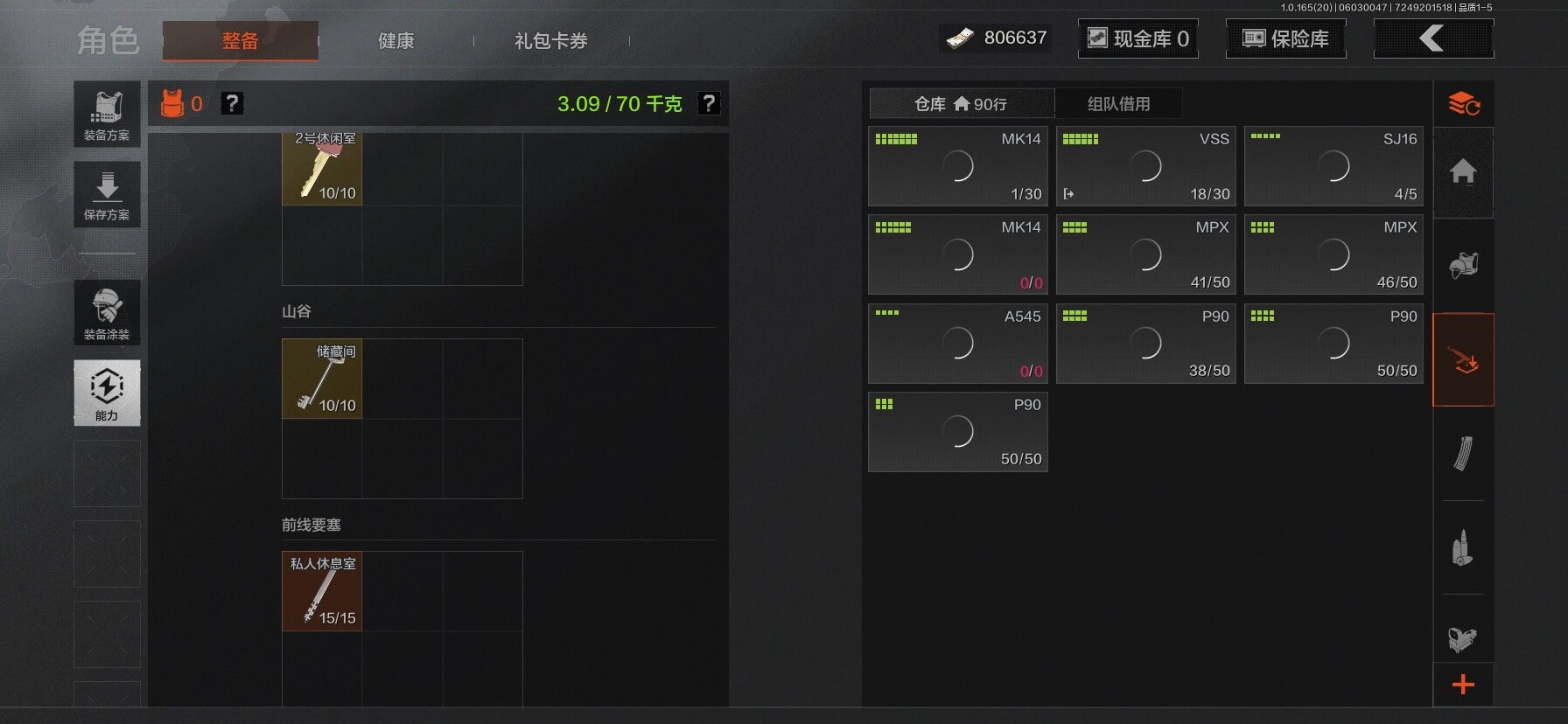Open the 能力 ability panel
This screenshot has height=724, width=1568.
[x=107, y=393]
